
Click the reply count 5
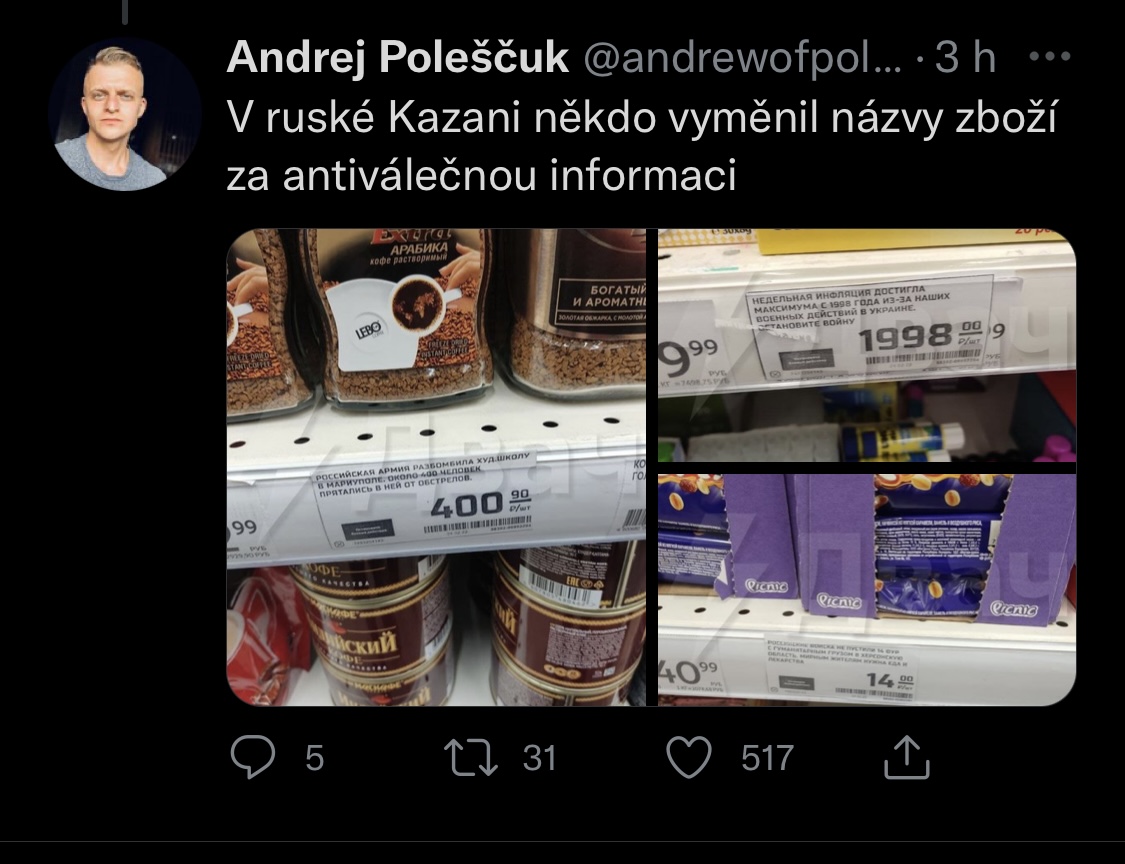[314, 758]
